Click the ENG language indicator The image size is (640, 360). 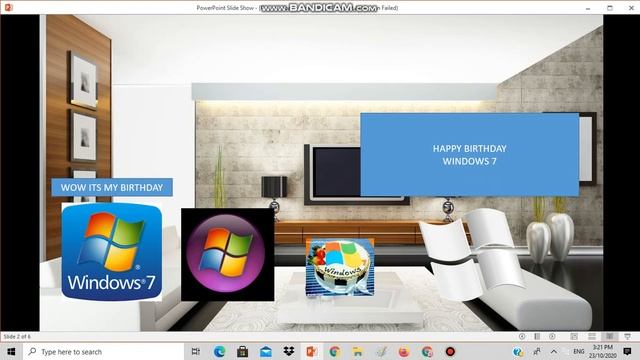578,351
